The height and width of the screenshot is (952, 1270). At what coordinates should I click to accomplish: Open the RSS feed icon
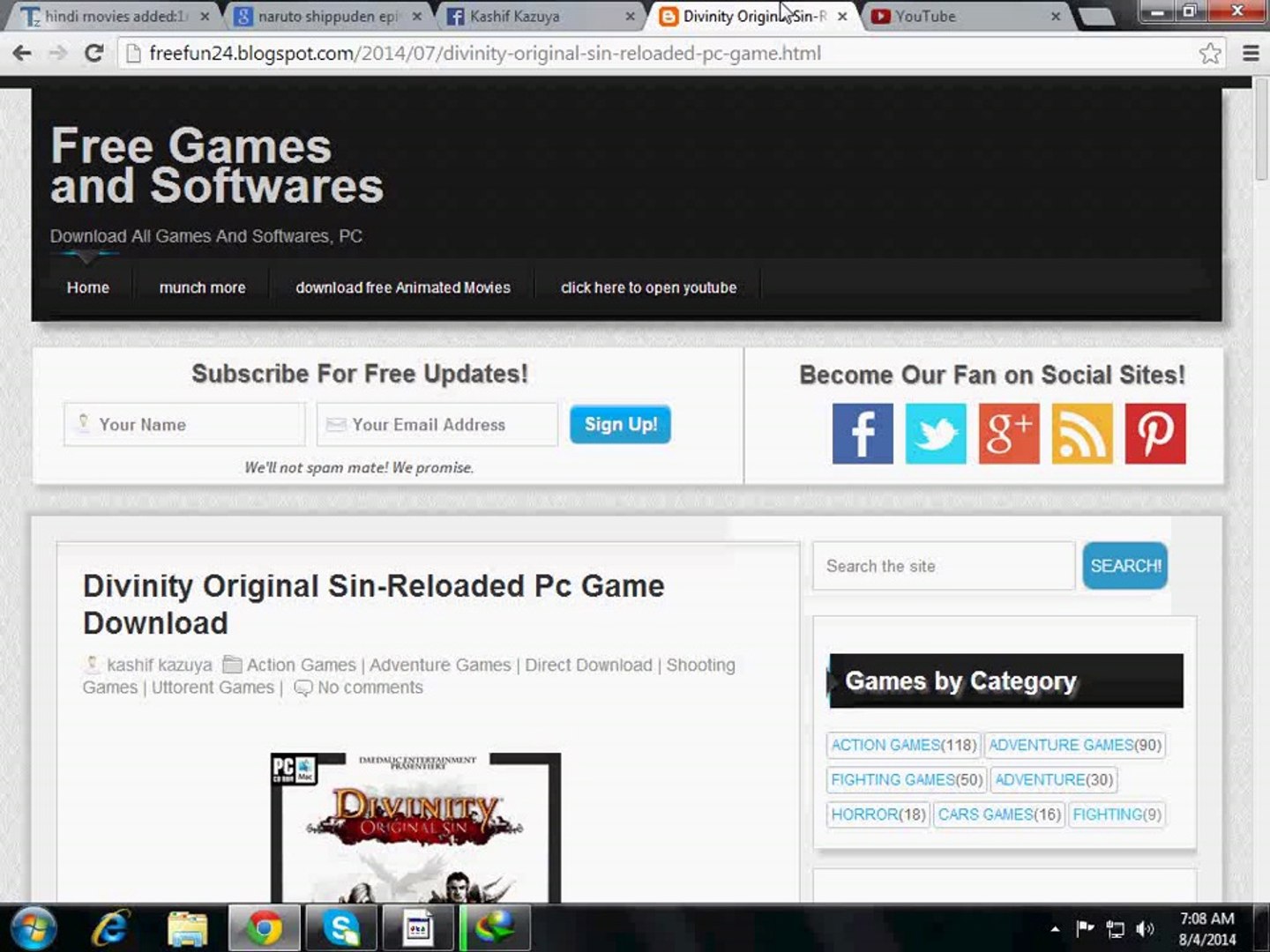coord(1082,434)
